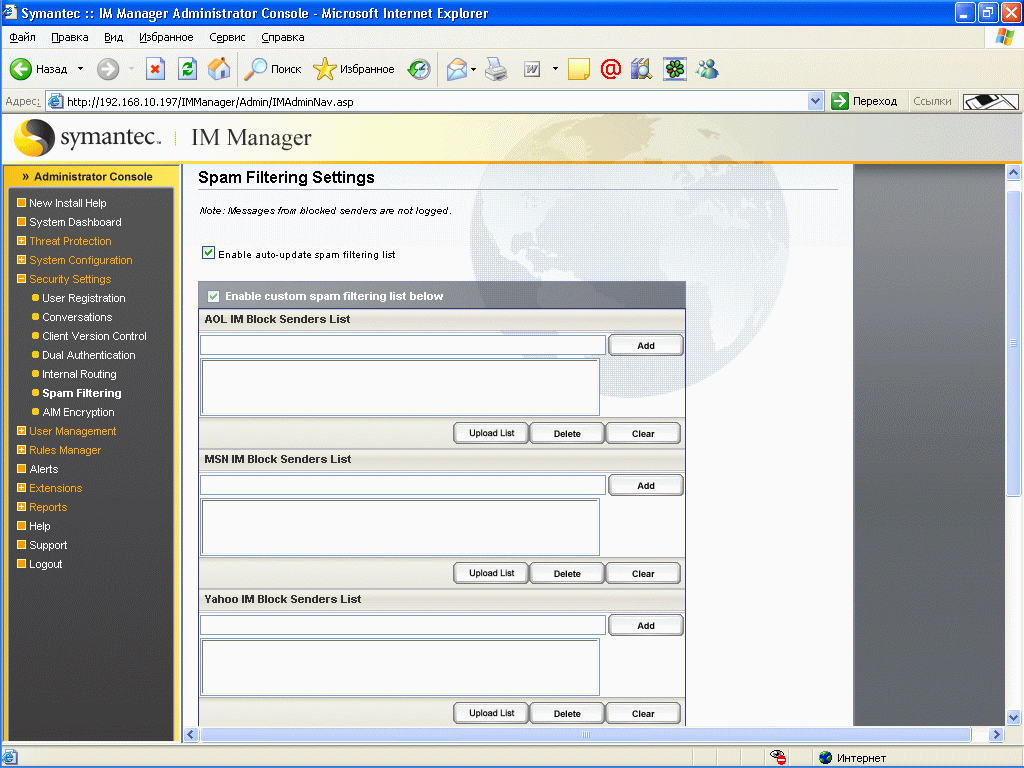Screen dimensions: 1024x768
Task: Open the Файл menu
Action: coord(22,37)
